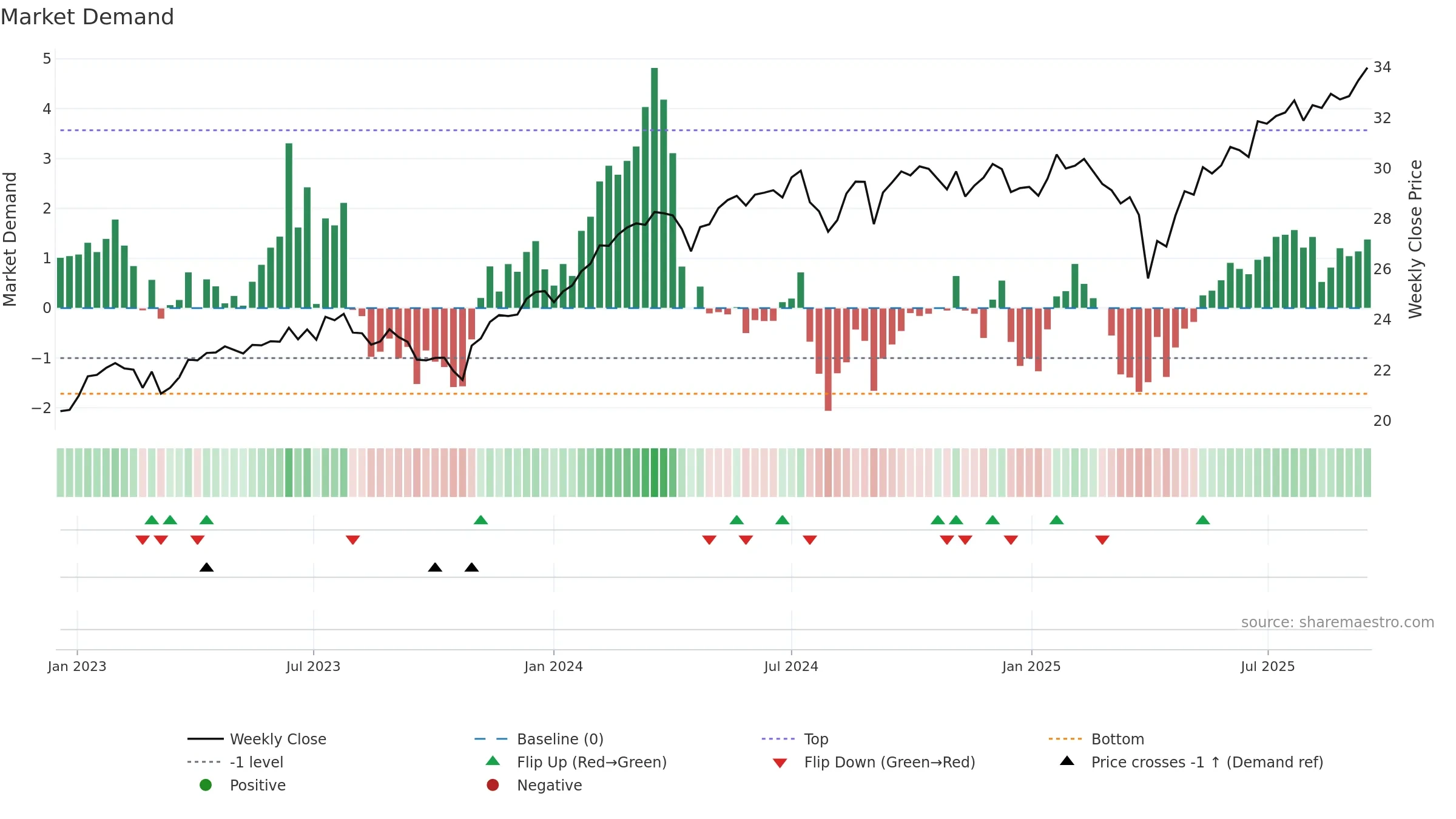This screenshot has height=819, width=1456.
Task: Click the −2 demand axis tick label
Action: pos(41,408)
